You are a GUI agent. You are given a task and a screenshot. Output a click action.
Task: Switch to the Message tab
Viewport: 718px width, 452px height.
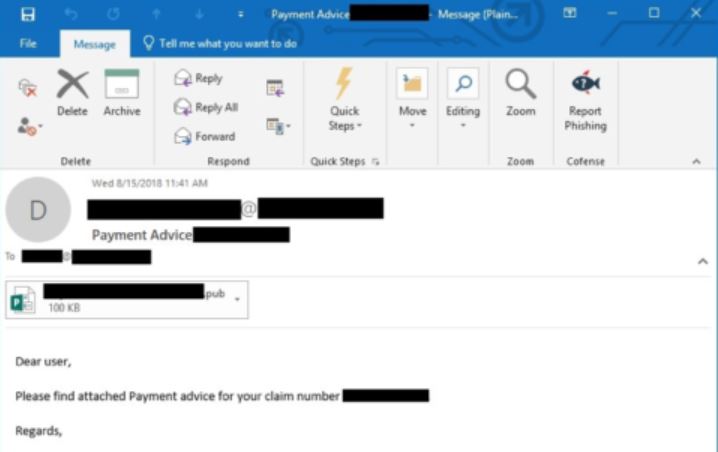point(93,44)
